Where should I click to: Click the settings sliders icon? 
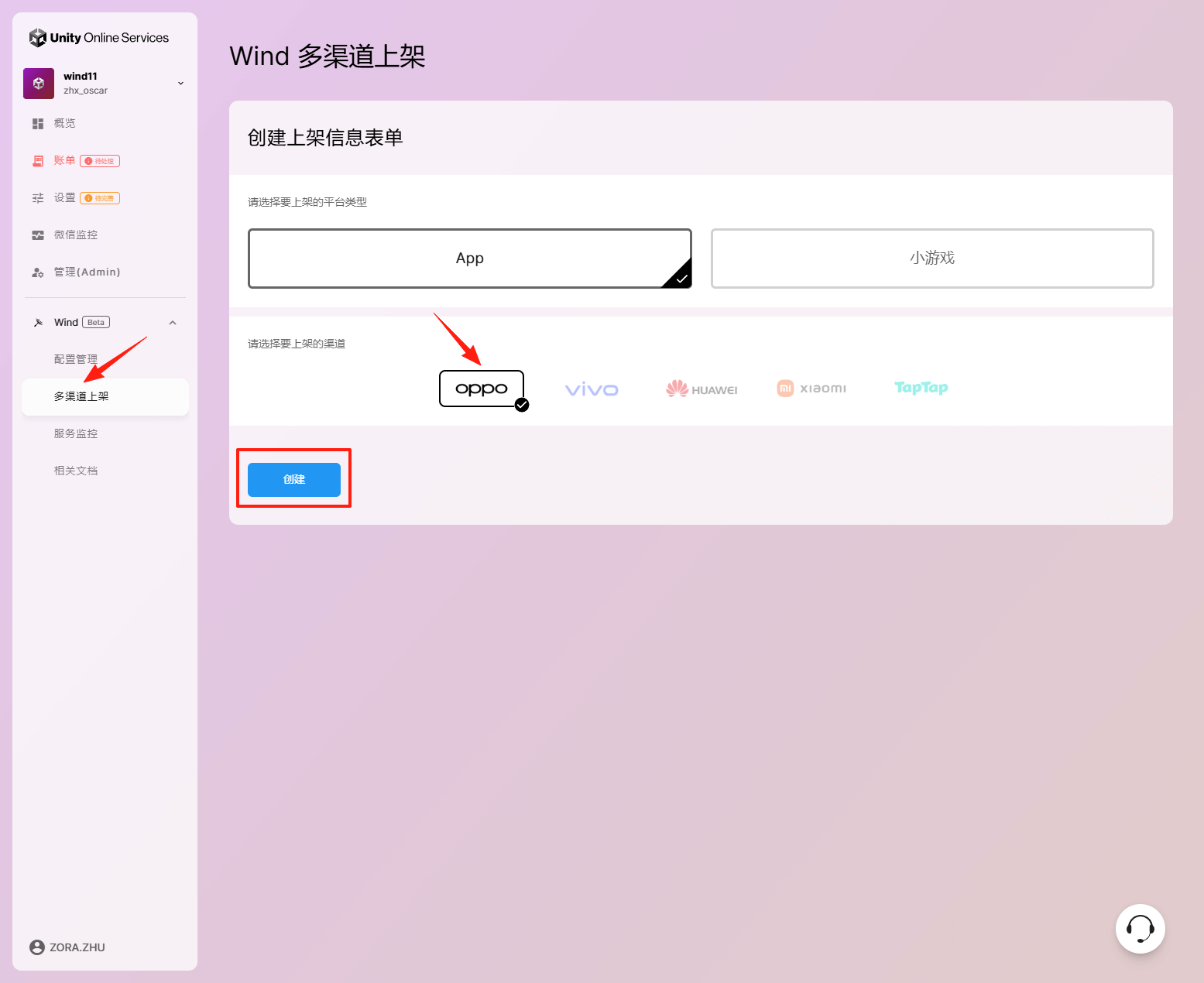(x=38, y=198)
